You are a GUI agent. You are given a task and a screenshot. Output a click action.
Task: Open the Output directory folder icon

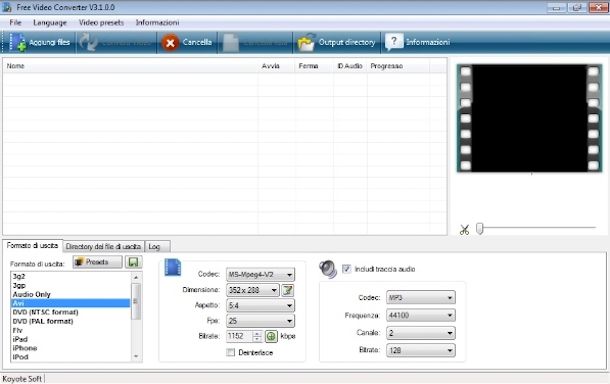point(306,42)
